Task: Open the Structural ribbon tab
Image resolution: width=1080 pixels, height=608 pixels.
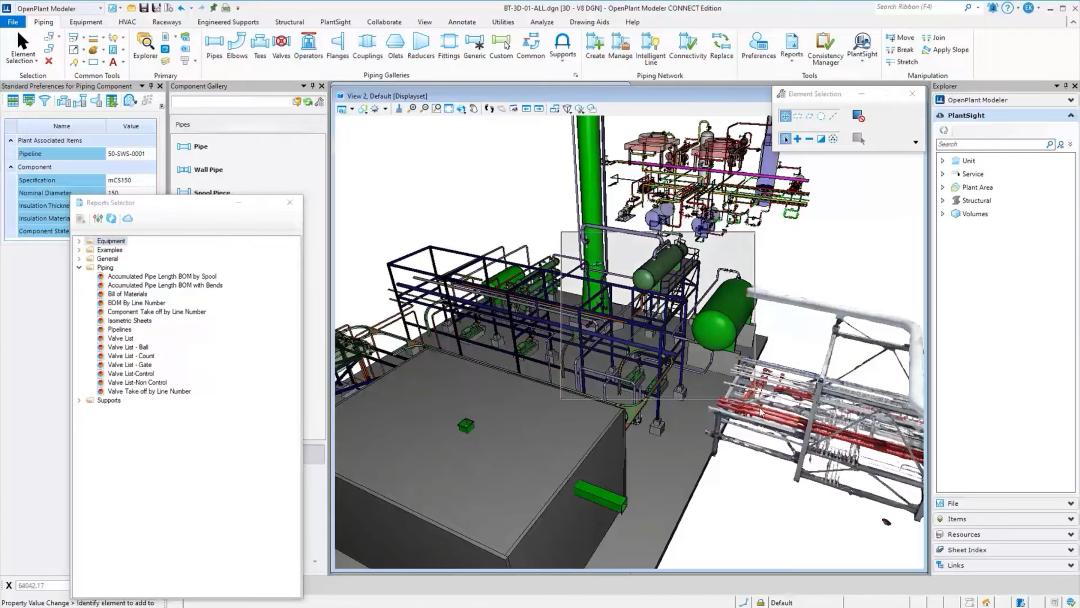Action: pos(289,22)
